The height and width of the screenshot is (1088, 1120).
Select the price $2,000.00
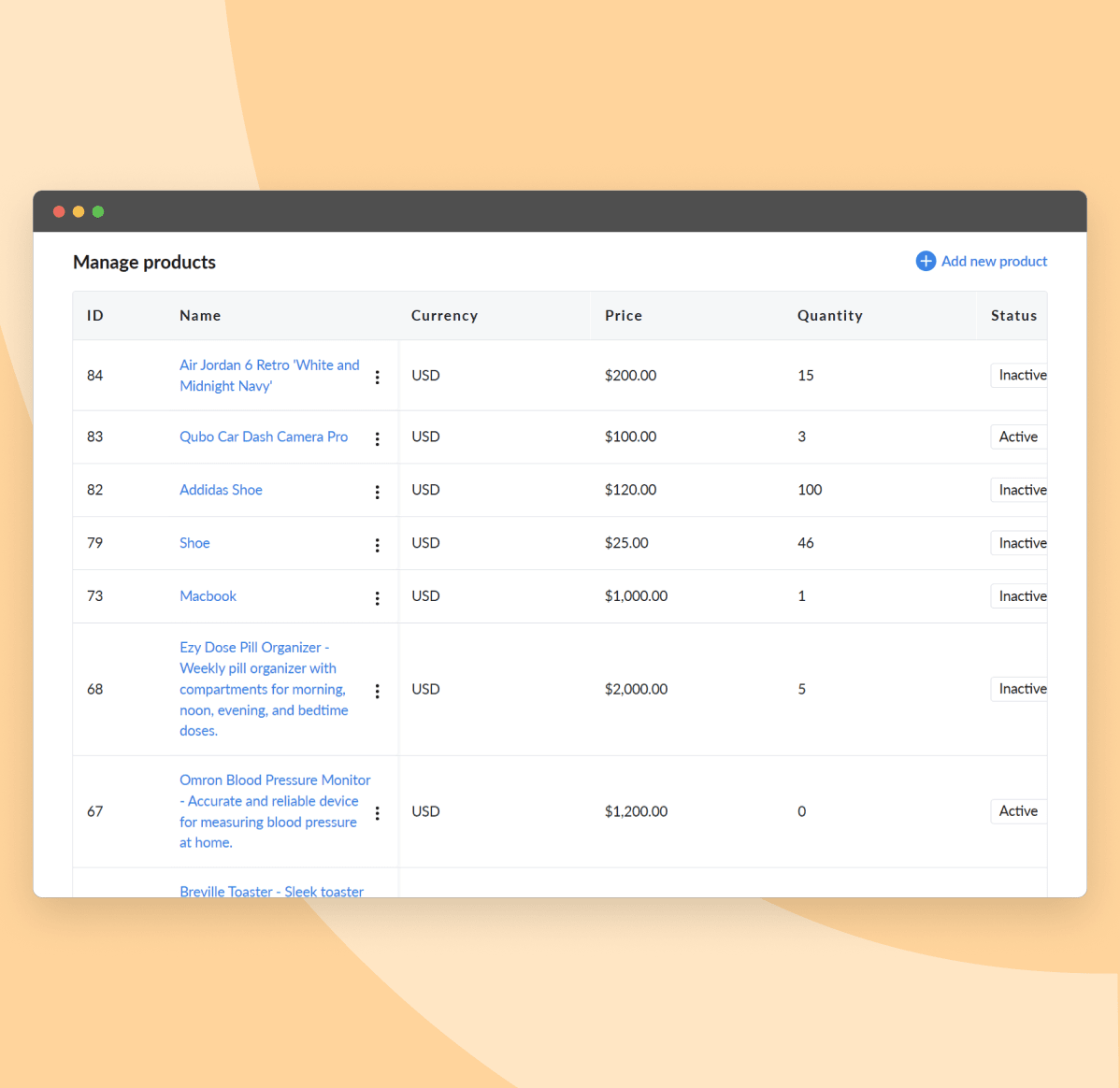click(x=636, y=689)
